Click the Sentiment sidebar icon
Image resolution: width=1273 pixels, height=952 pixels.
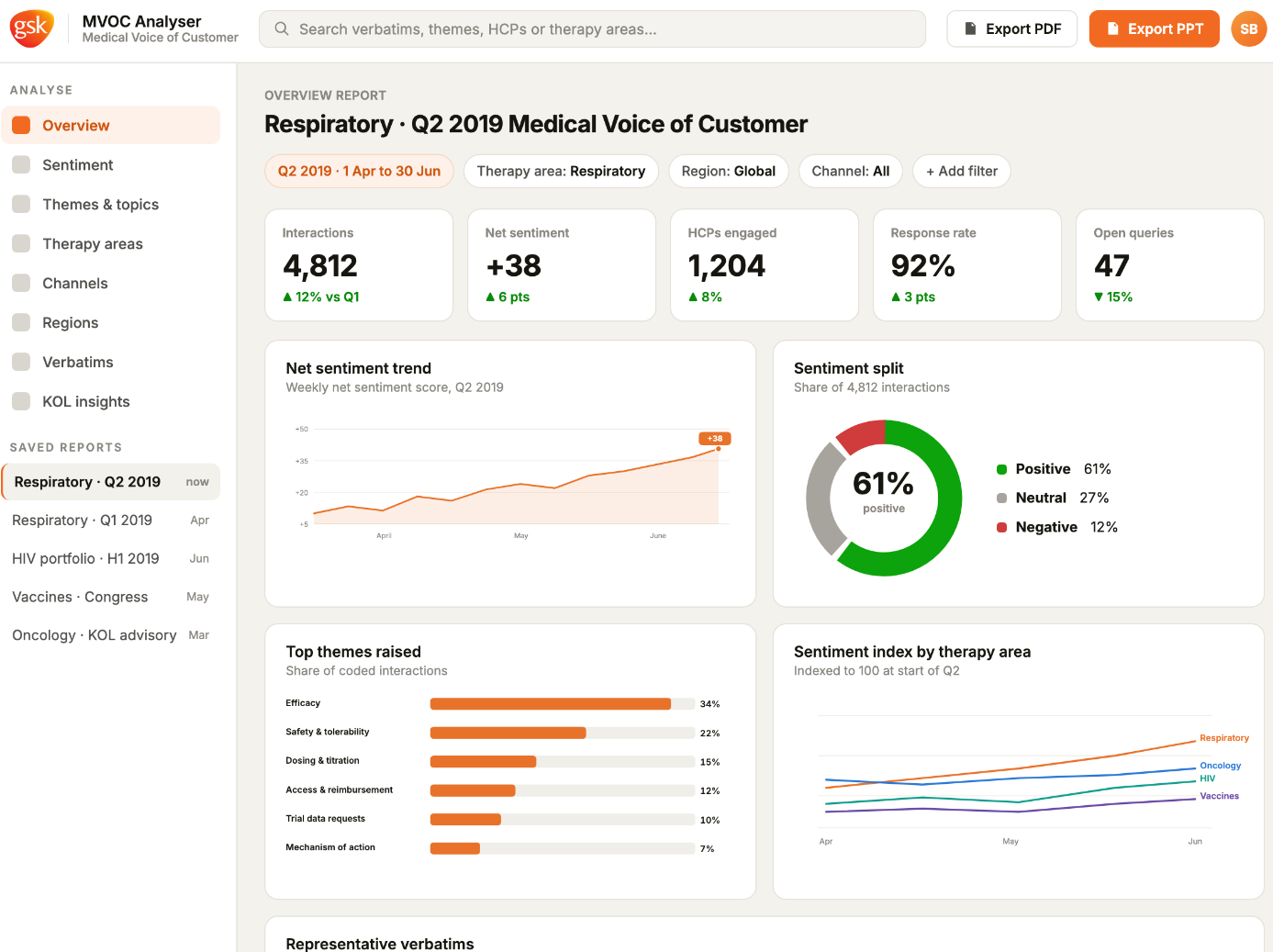point(21,165)
